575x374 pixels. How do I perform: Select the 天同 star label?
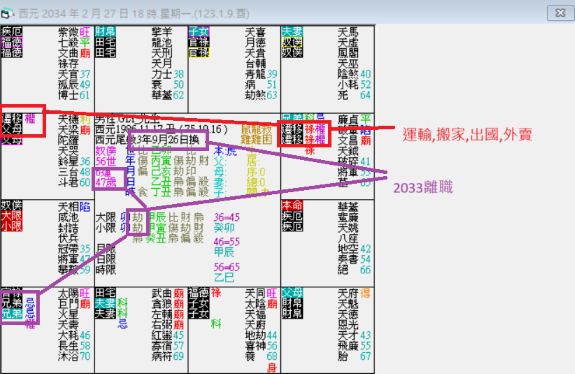pyautogui.click(x=255, y=293)
